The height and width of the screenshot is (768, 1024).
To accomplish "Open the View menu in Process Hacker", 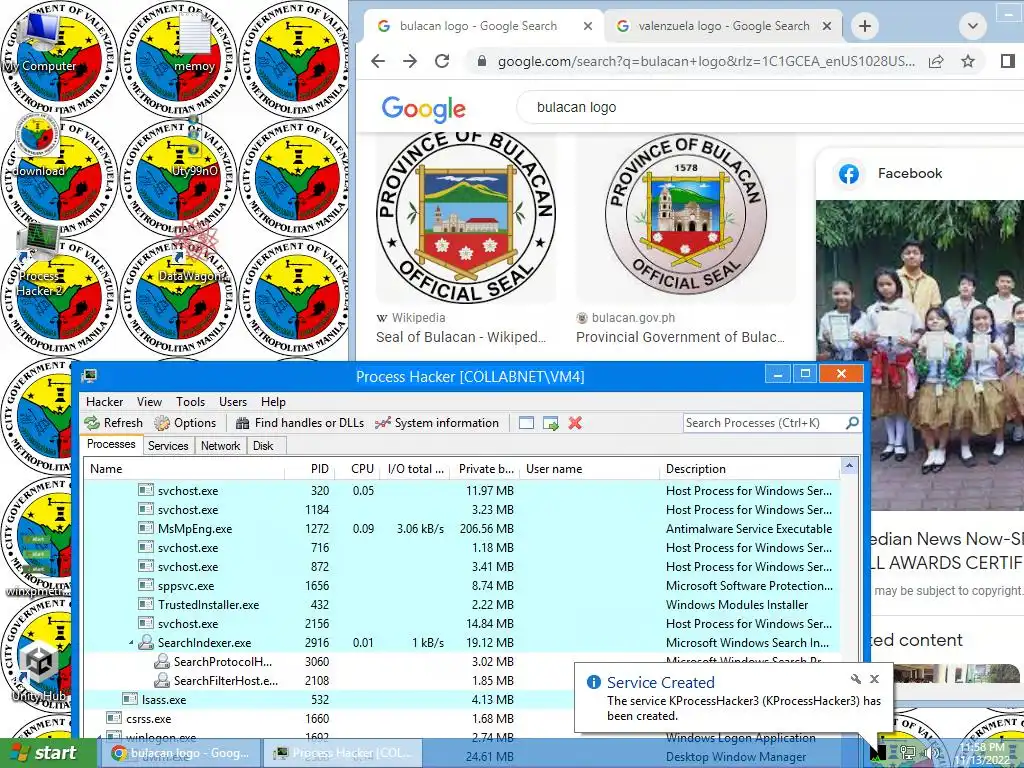I will 149,402.
